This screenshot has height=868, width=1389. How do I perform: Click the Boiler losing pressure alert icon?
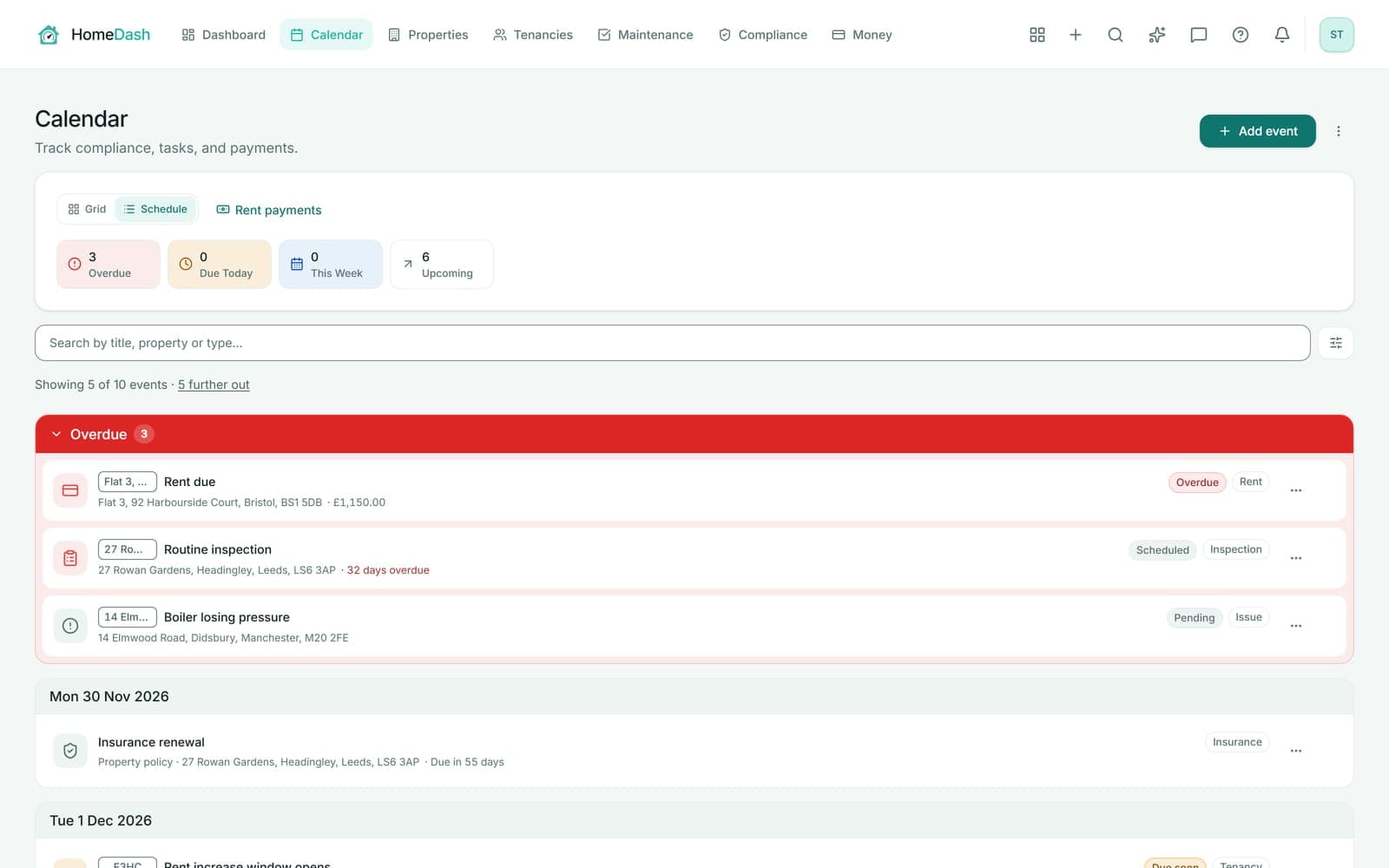pos(70,626)
